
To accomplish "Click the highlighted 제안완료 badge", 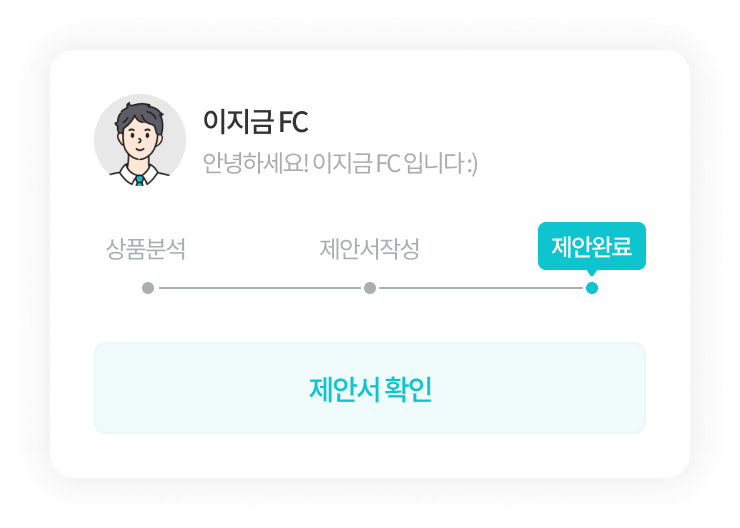I will point(592,246).
